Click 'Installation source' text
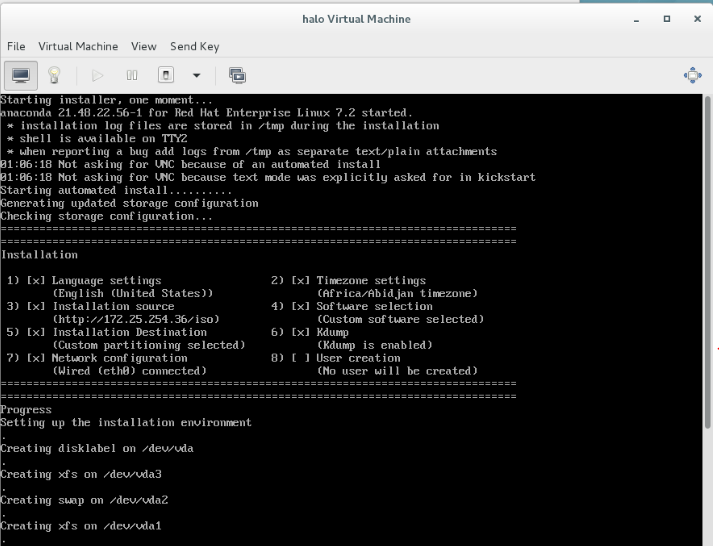 113,306
